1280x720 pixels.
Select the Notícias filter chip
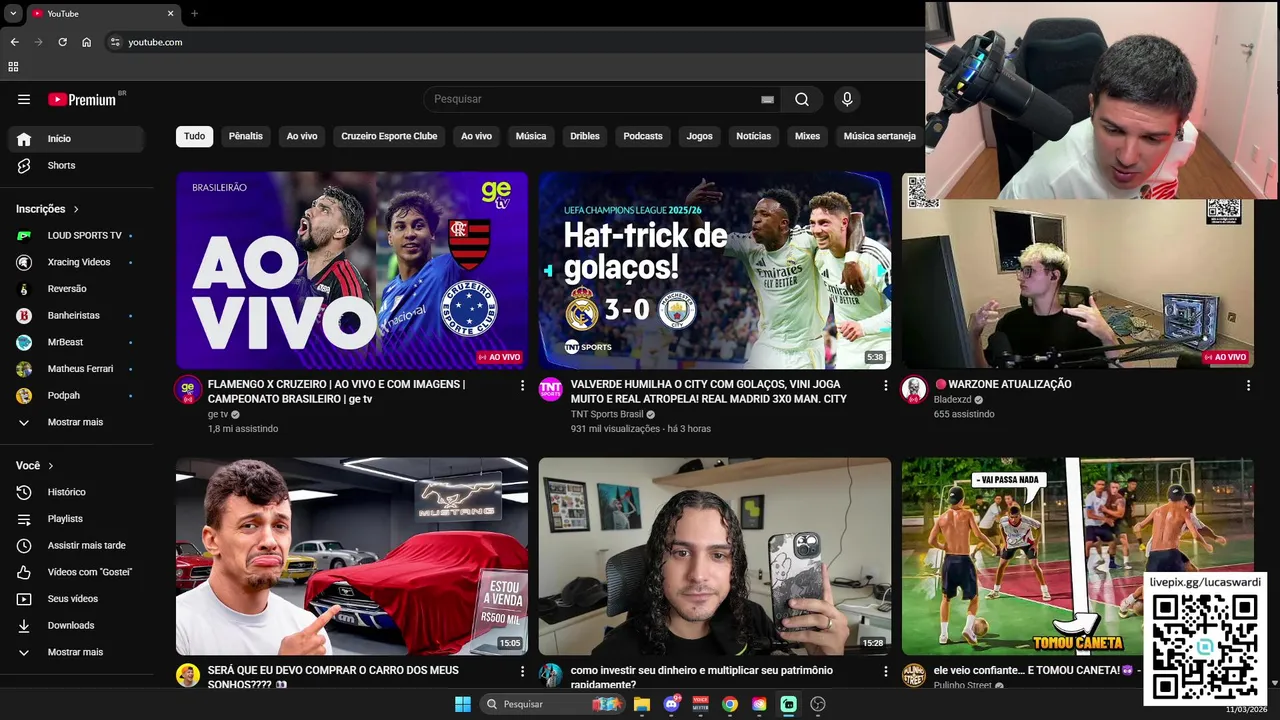(754, 136)
